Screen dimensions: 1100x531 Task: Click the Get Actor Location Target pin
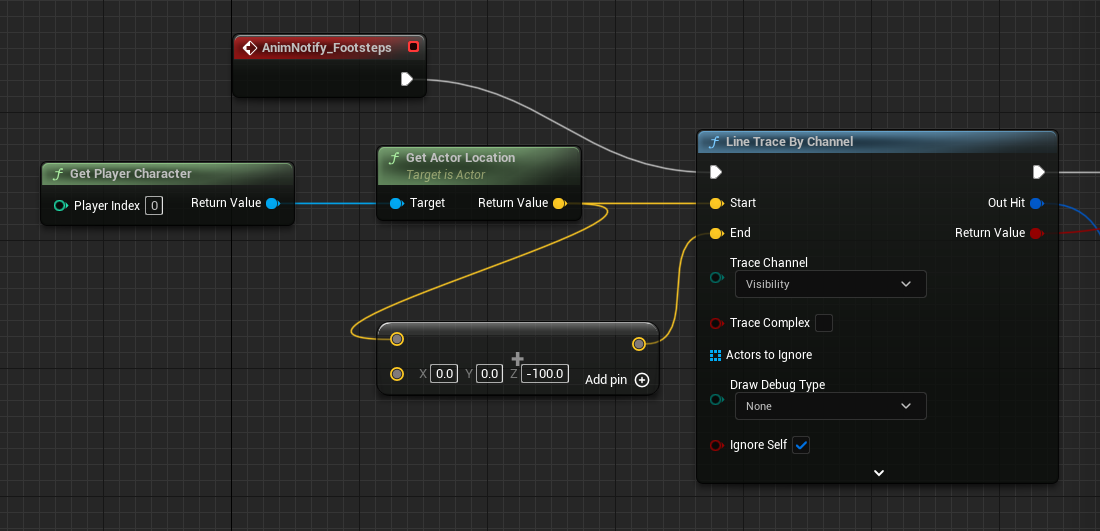pos(396,204)
